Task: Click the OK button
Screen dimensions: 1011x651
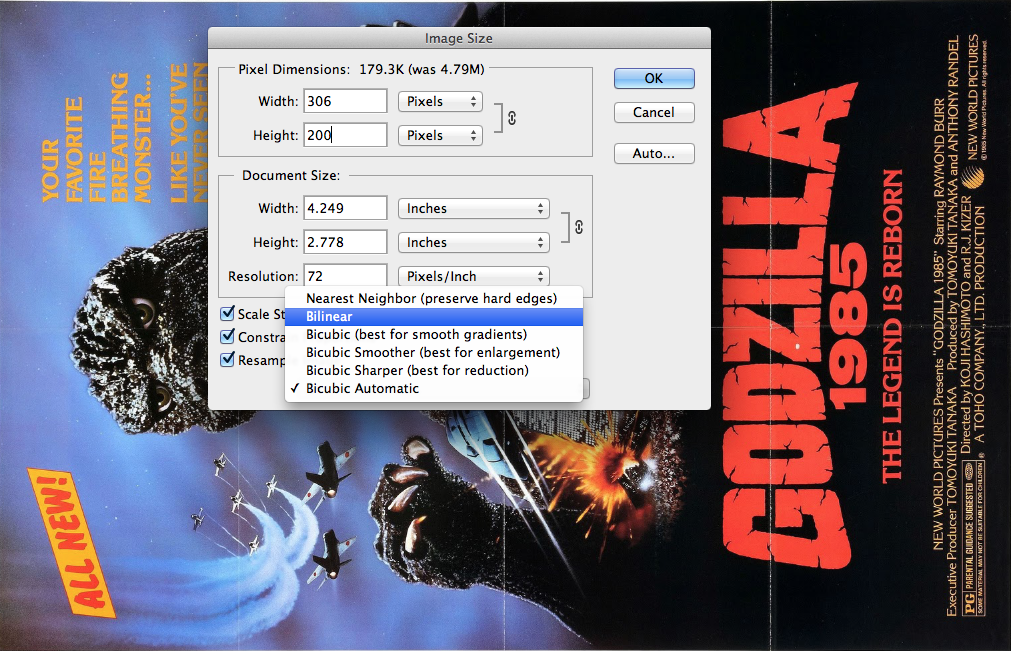Action: click(654, 79)
